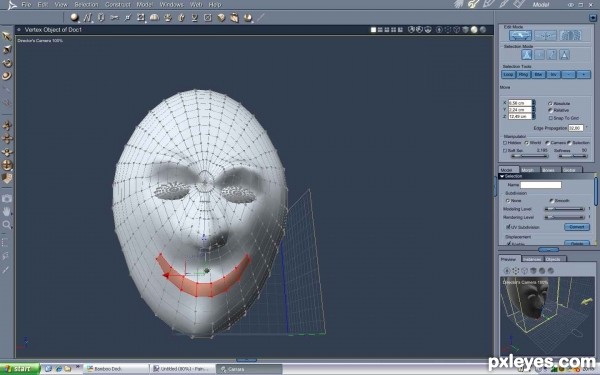Click the preview camera thumbnail

[x=547, y=316]
